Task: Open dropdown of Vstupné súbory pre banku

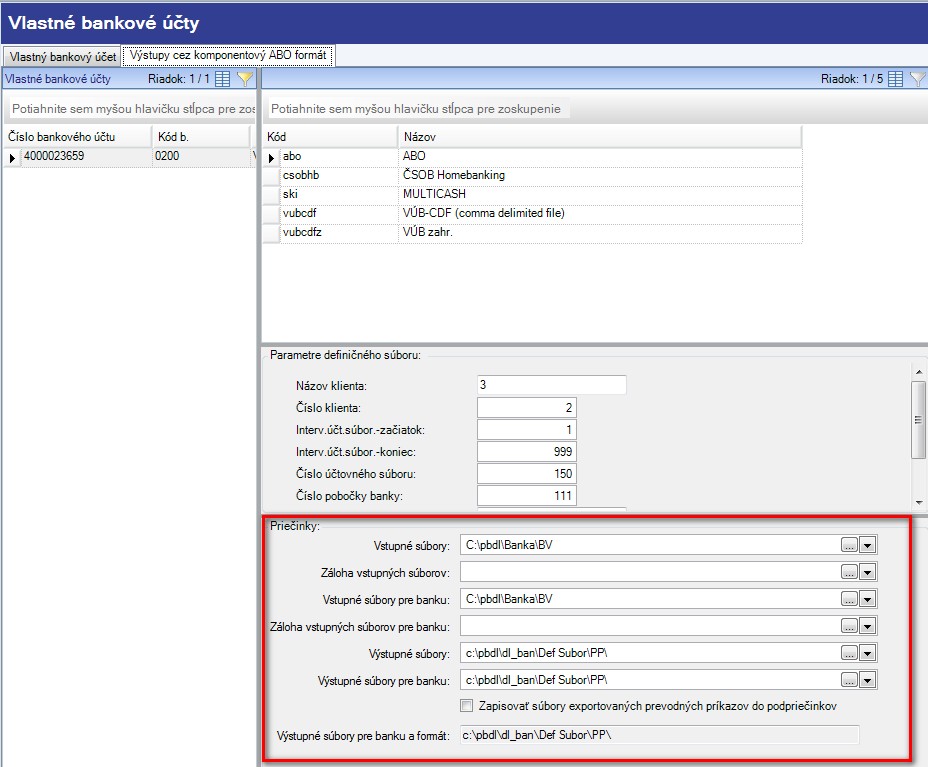Action: pos(868,600)
